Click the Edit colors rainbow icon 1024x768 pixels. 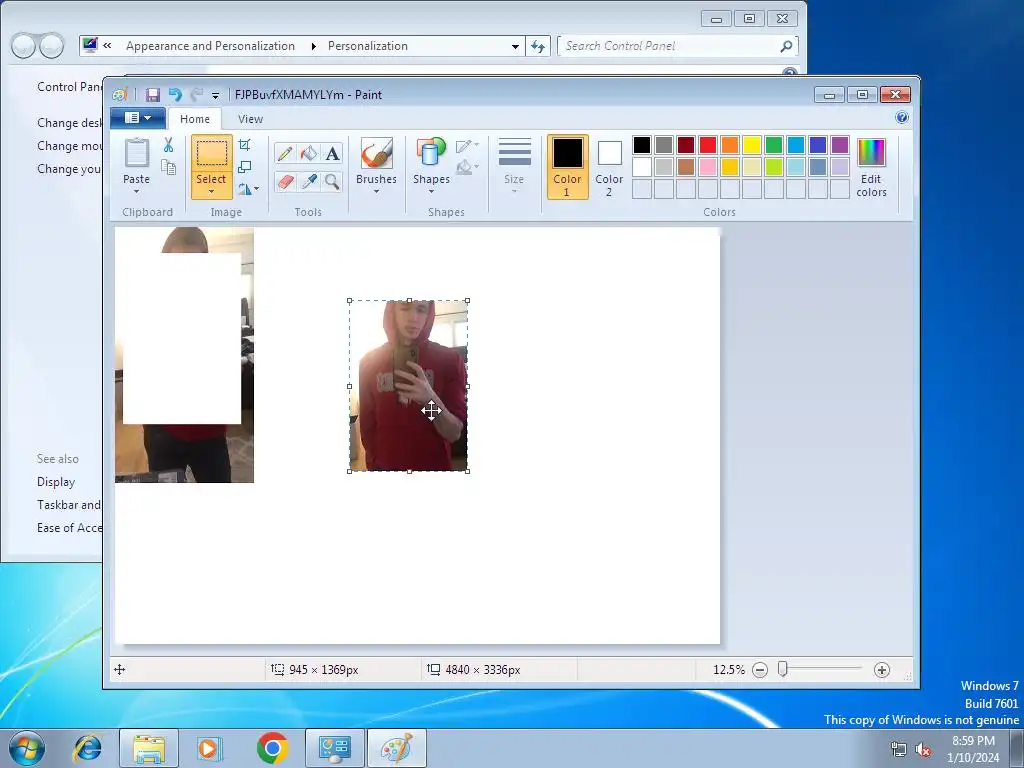(871, 153)
